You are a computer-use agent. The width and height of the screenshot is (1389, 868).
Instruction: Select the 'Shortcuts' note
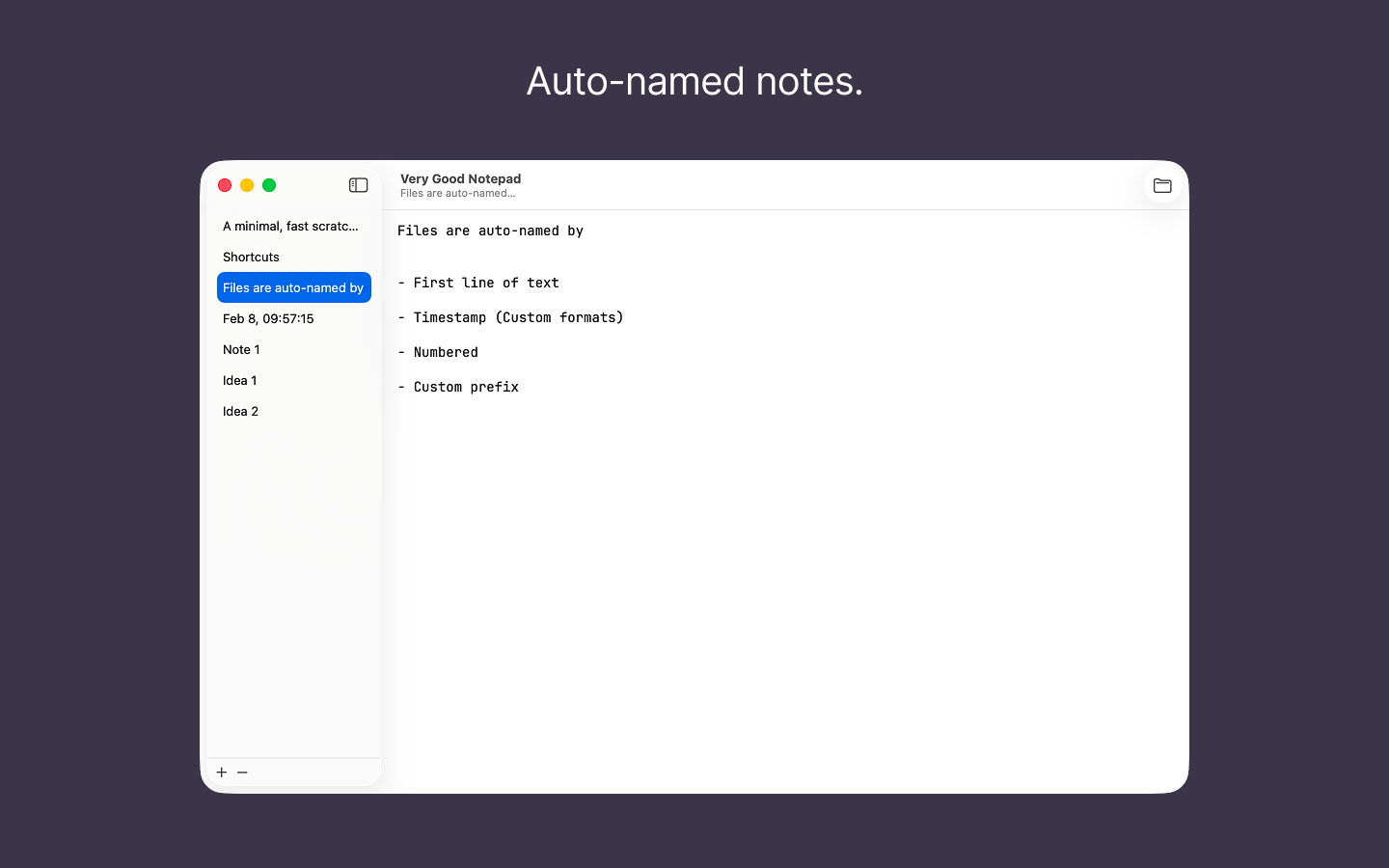tap(251, 257)
